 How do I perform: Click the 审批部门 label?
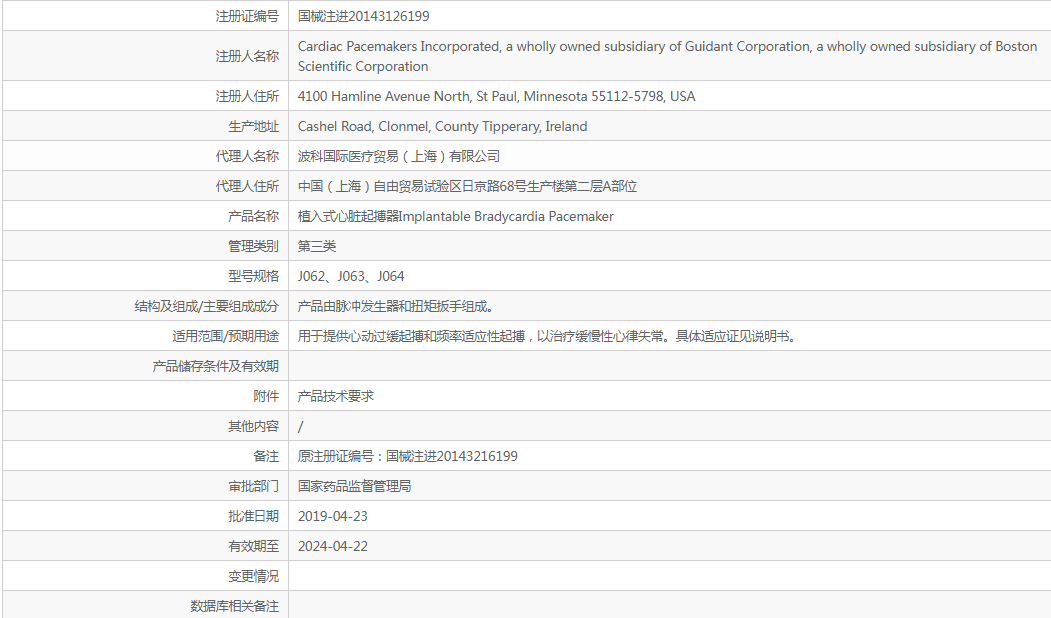253,486
